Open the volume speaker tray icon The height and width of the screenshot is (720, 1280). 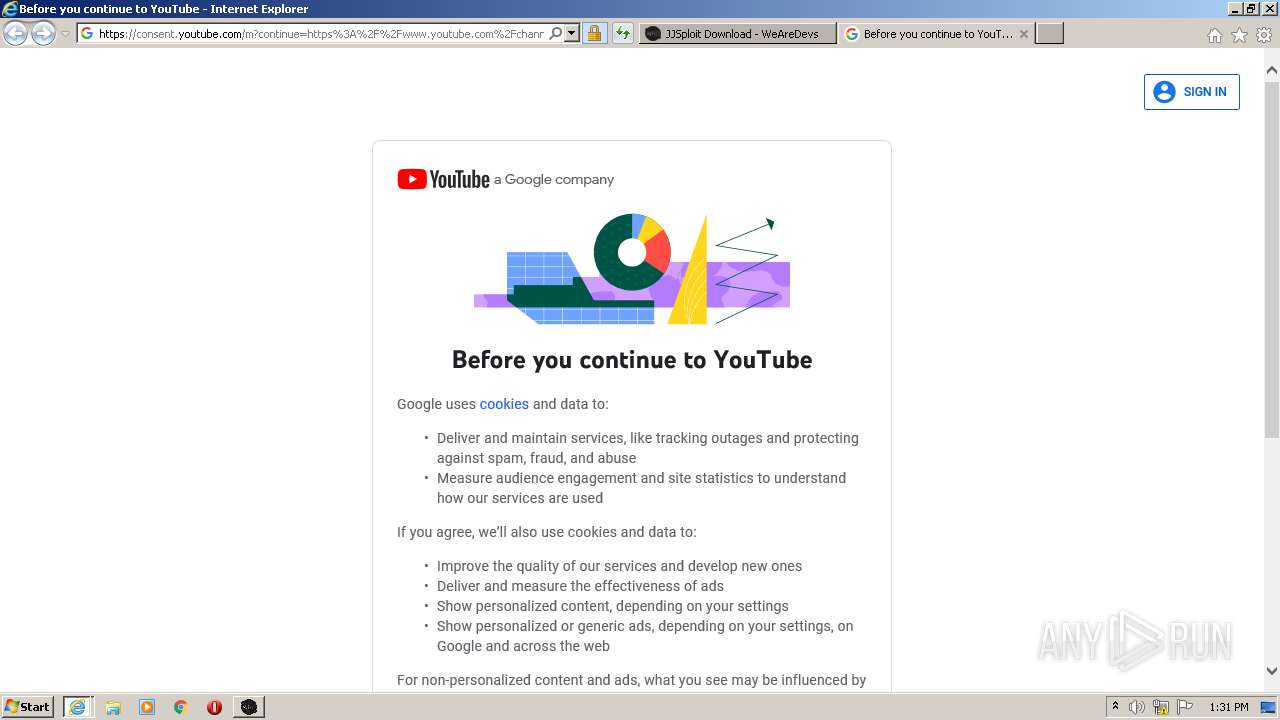point(1137,707)
